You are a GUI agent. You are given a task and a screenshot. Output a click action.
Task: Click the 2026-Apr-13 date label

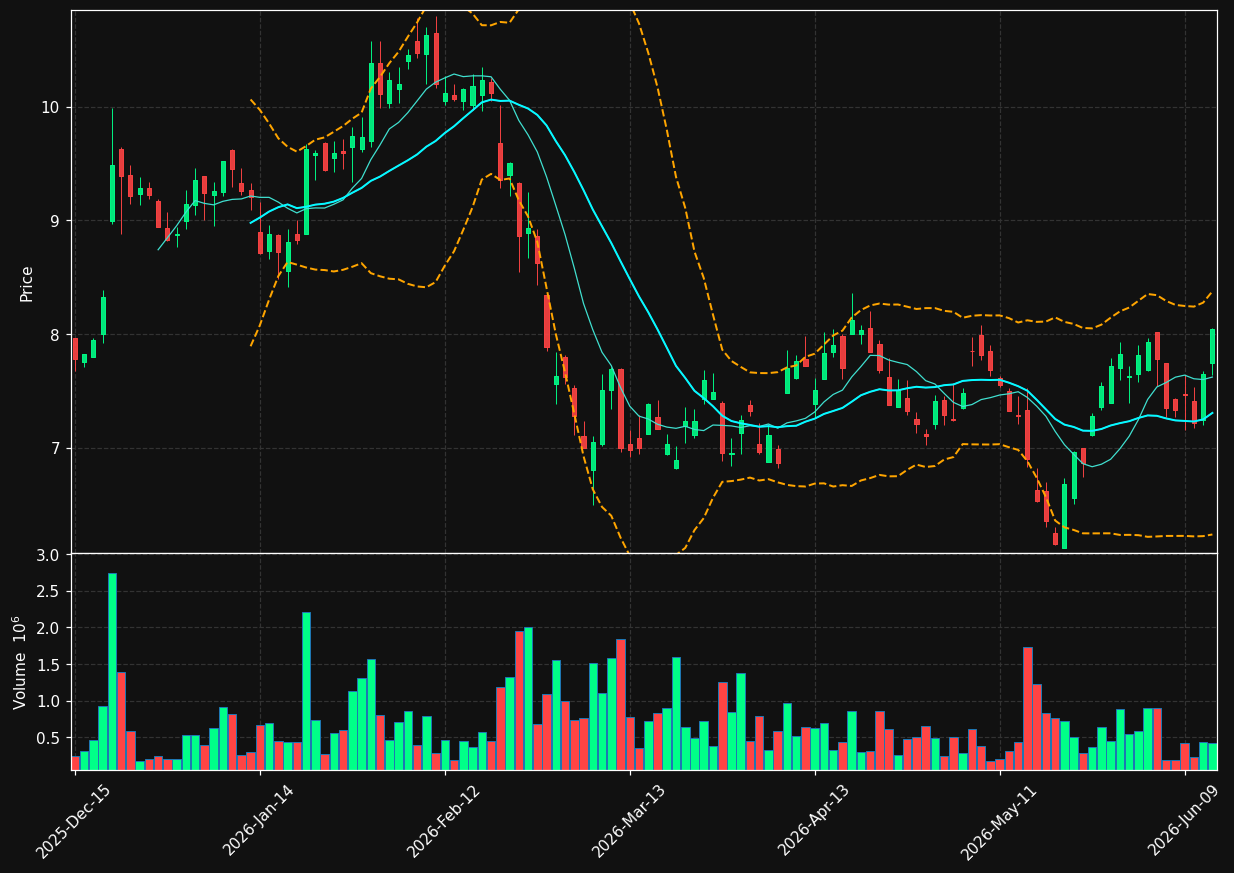coord(813,822)
